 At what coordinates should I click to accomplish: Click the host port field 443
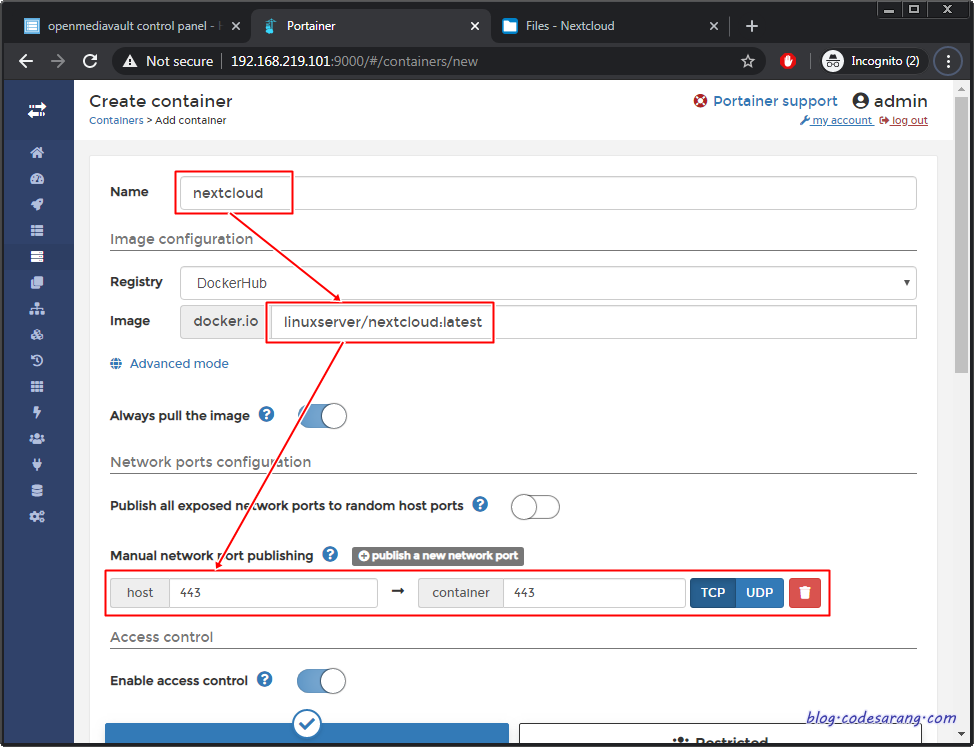[273, 592]
